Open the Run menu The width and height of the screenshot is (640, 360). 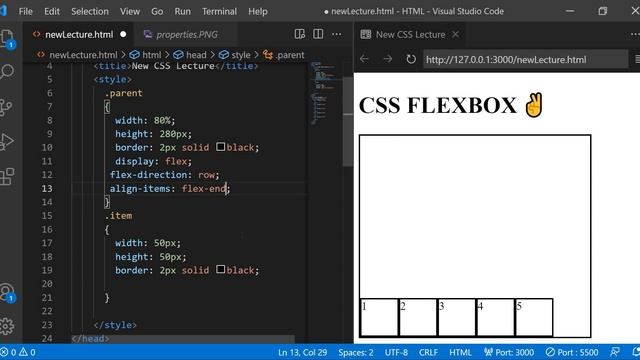tap(182, 11)
